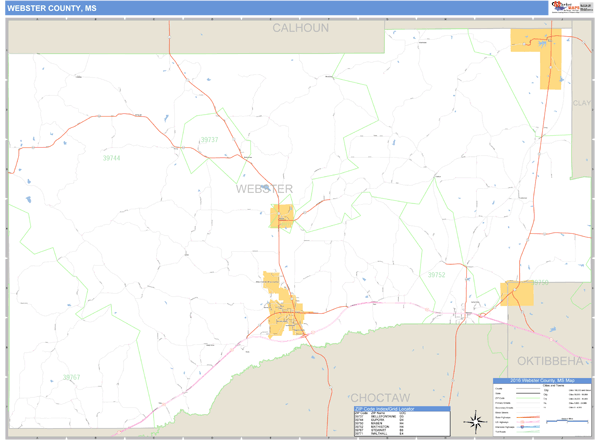Image resolution: width=600 pixels, height=440 pixels.
Task: Click the ZIP Code Index/Grid Locator header
Action: click(x=400, y=409)
